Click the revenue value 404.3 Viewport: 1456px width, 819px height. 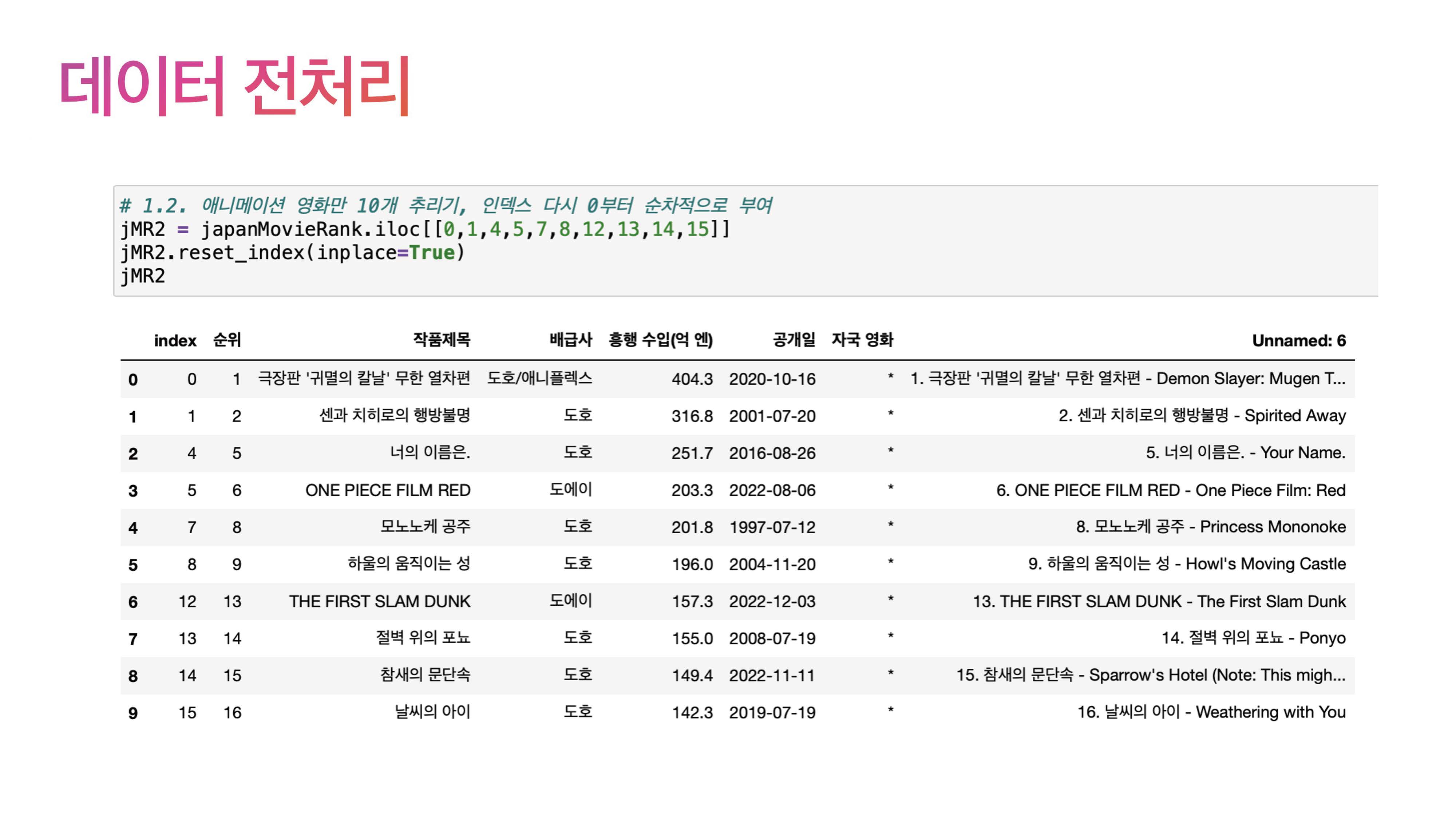tap(692, 379)
